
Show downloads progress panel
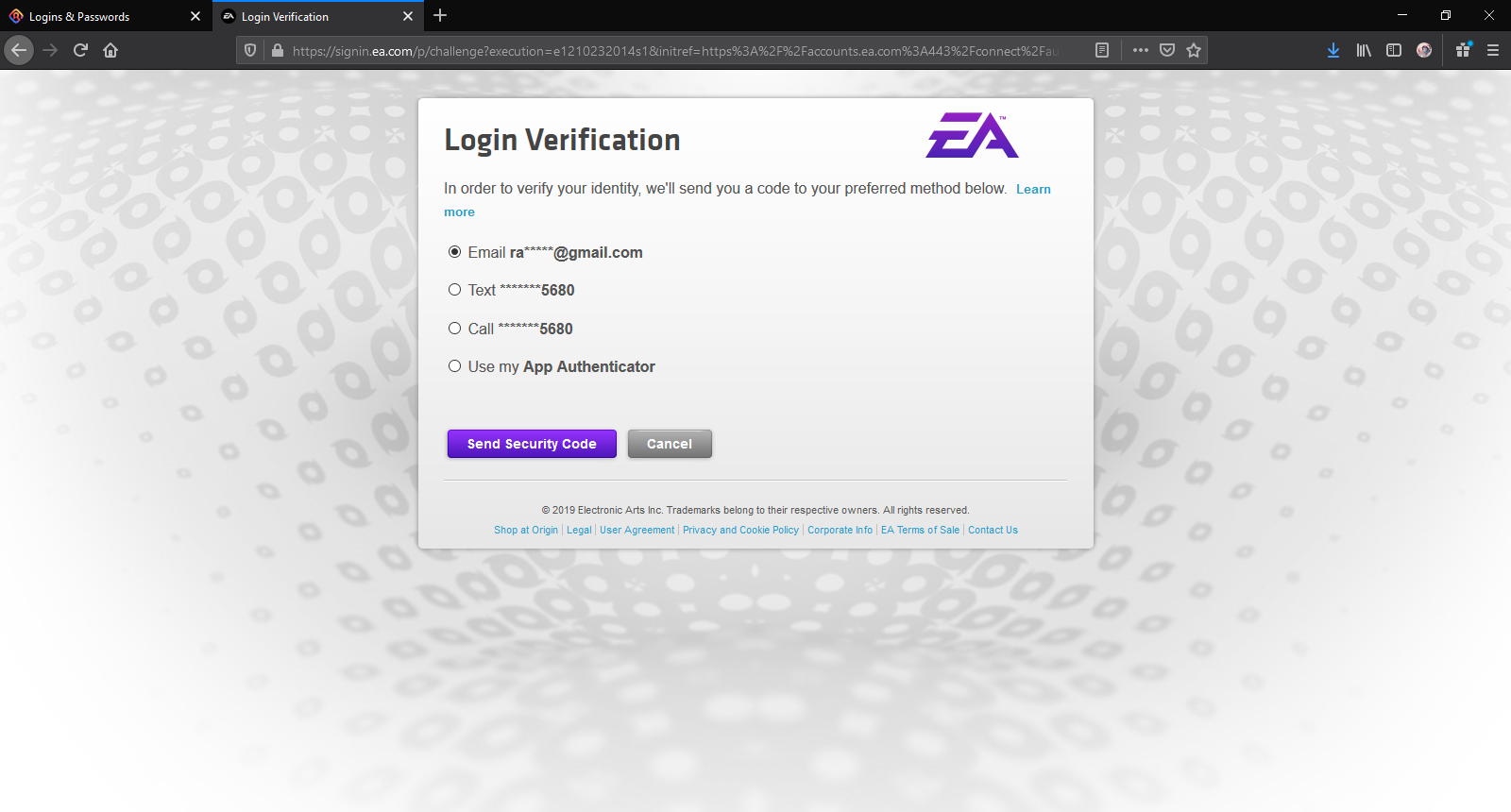tap(1333, 50)
